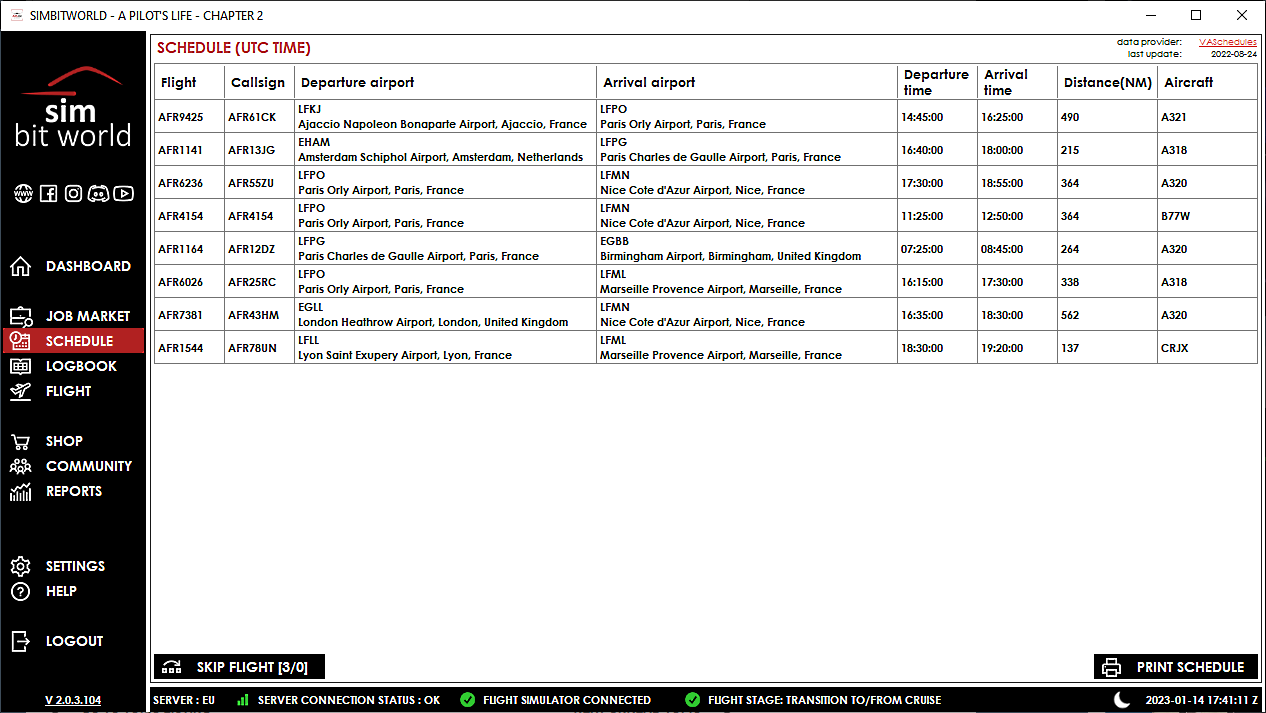Click the CRJX aircraft cell
Screen dimensions: 1266x713
click(x=1207, y=348)
